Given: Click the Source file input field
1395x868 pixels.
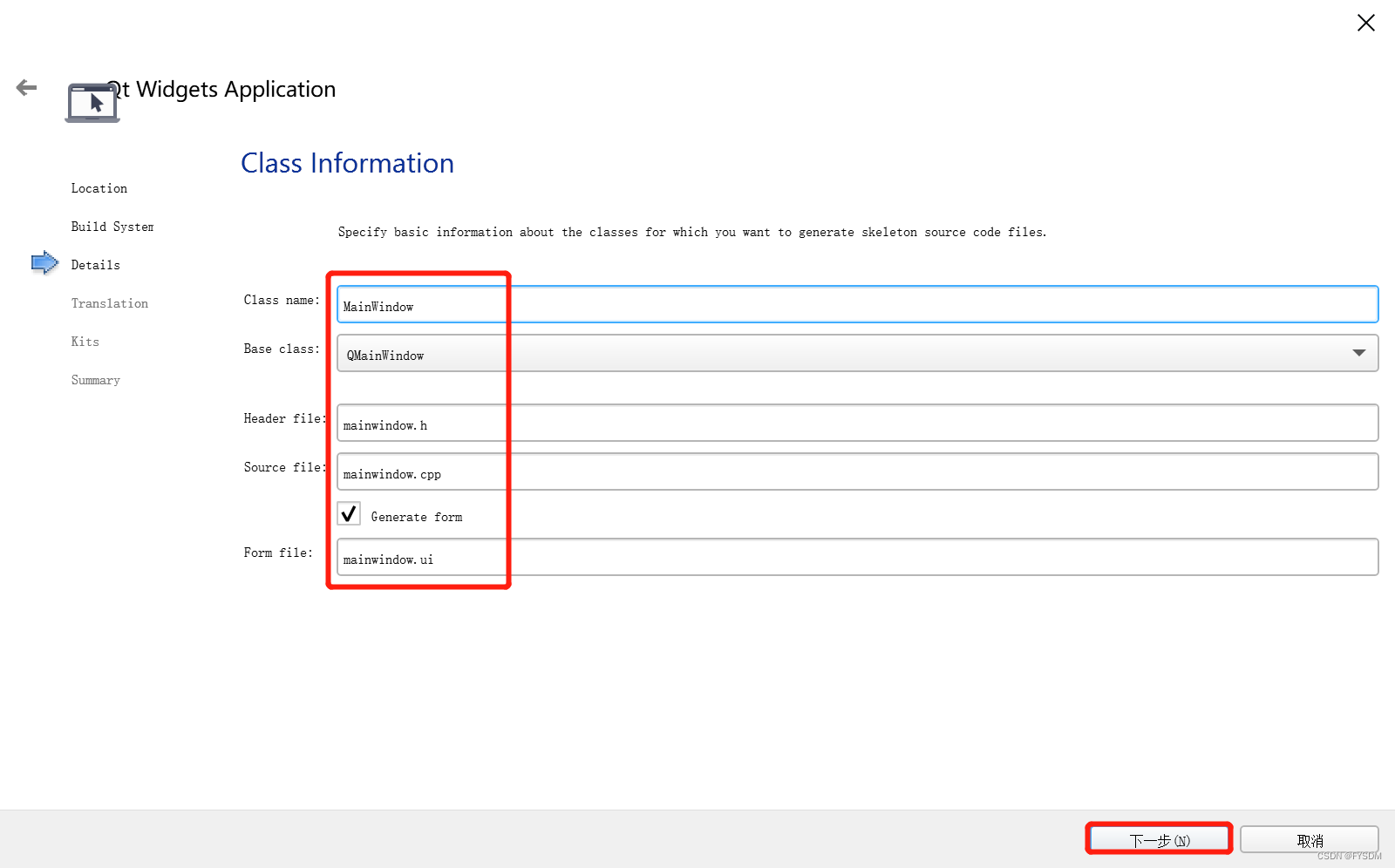Looking at the screenshot, I should pos(857,471).
